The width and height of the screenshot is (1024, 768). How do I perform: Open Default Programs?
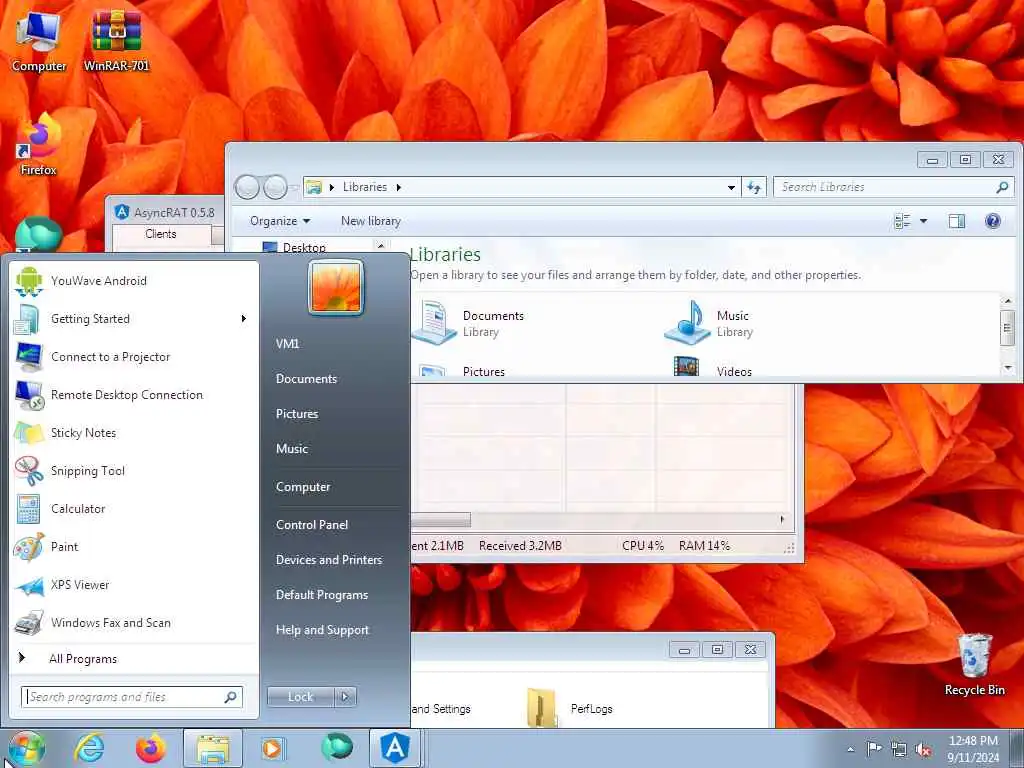point(322,595)
